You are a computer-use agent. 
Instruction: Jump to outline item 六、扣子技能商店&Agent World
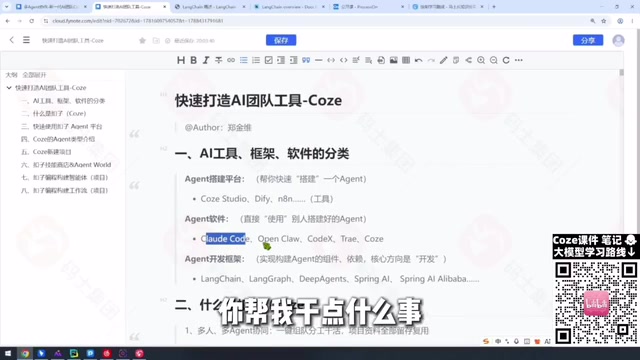[66, 165]
